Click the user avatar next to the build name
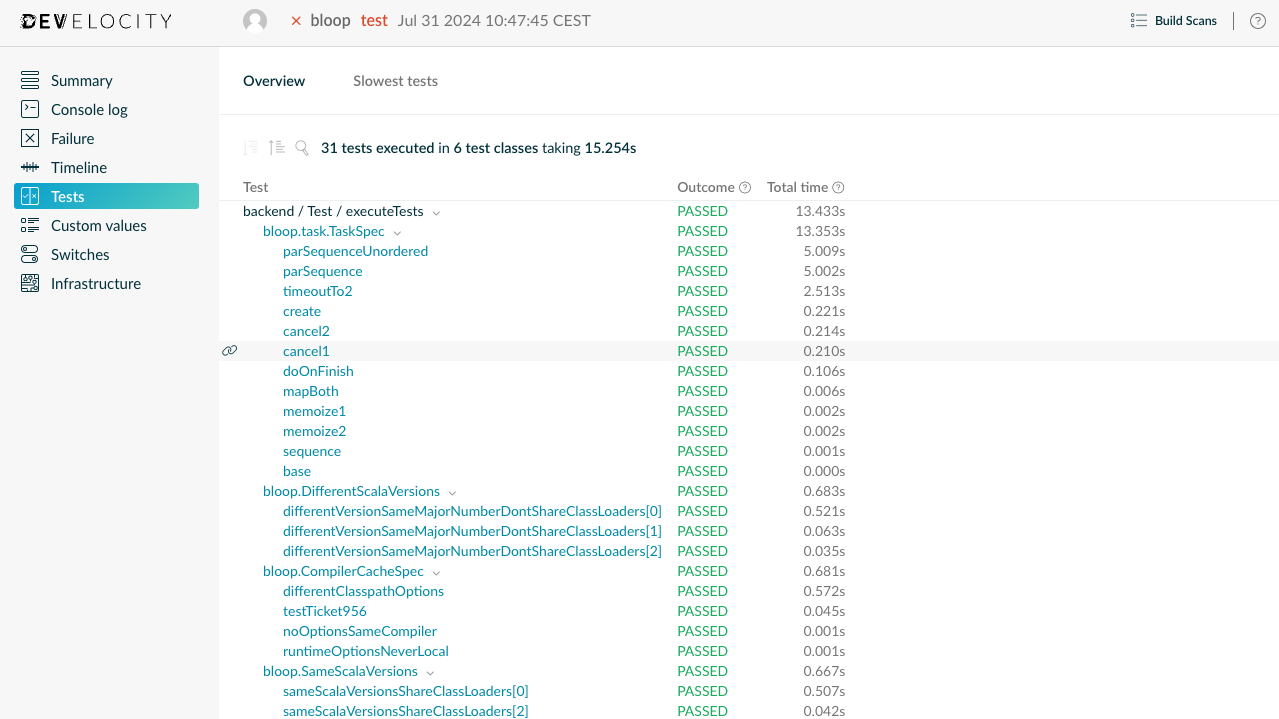Image resolution: width=1279 pixels, height=719 pixels. pos(255,20)
